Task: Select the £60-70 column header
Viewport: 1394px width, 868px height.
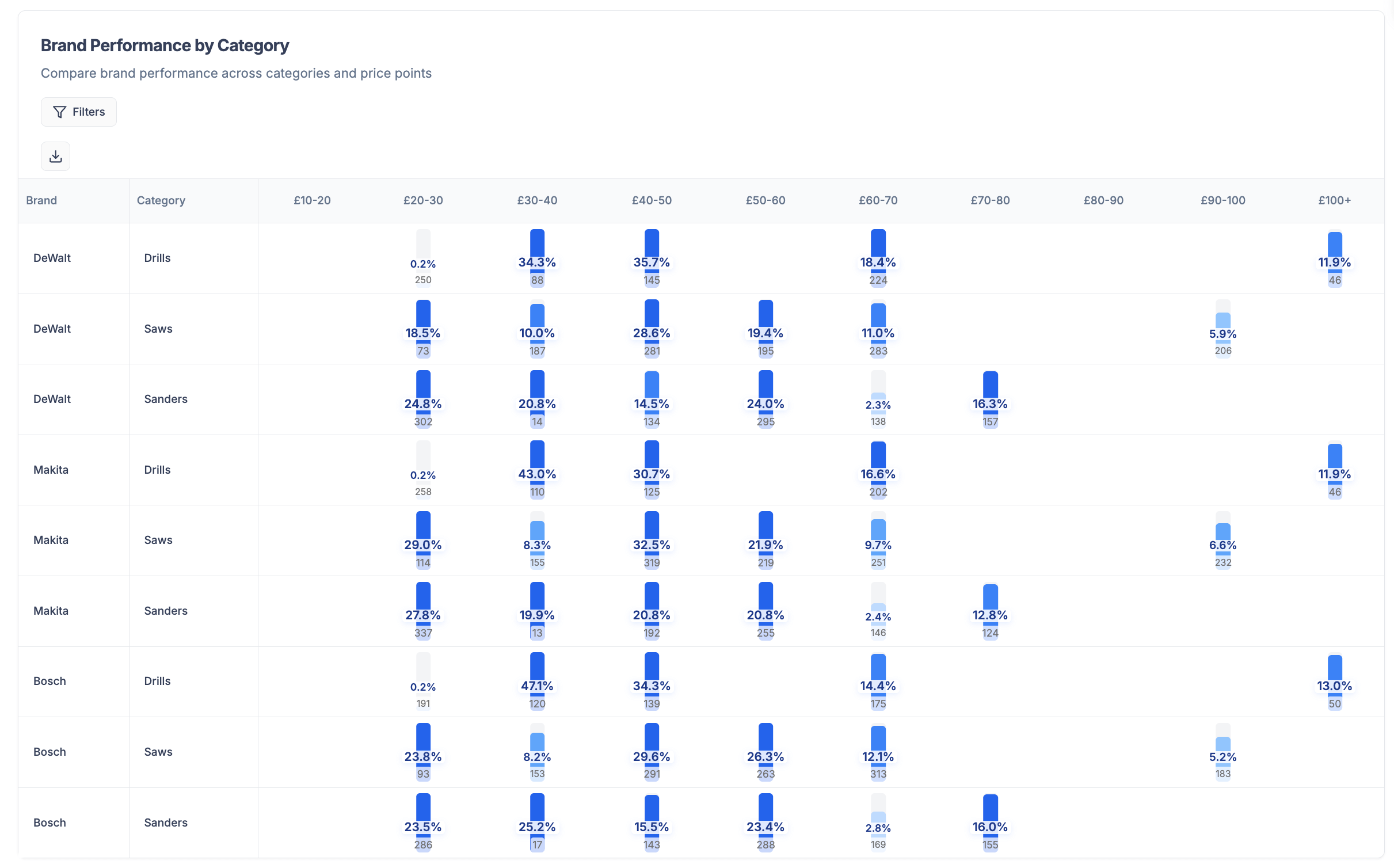Action: tap(878, 200)
